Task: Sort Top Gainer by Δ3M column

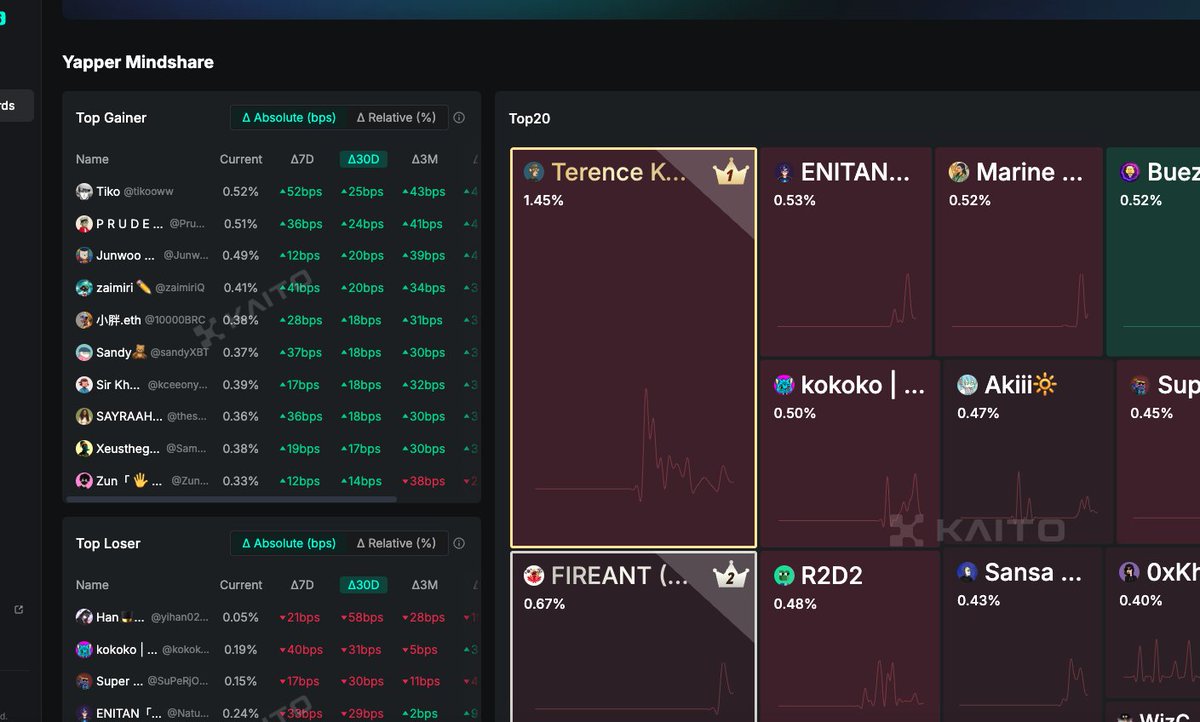Action: coord(425,159)
